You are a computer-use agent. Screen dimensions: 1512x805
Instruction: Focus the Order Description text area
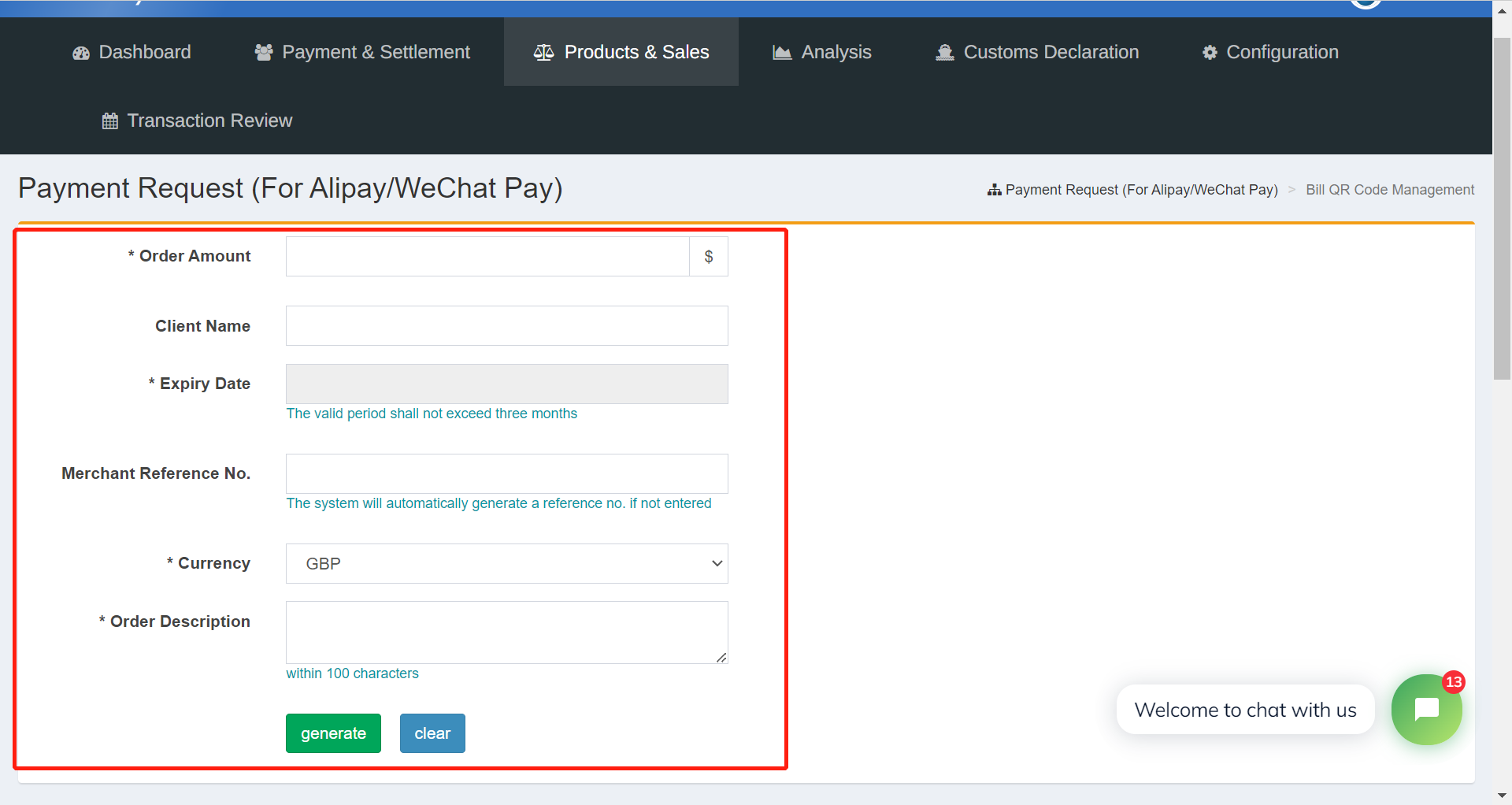[x=507, y=632]
